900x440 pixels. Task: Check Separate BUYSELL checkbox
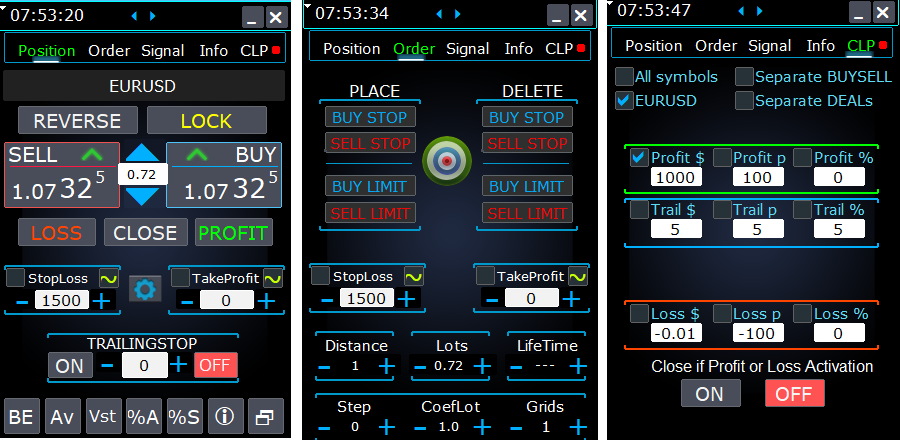click(x=744, y=76)
